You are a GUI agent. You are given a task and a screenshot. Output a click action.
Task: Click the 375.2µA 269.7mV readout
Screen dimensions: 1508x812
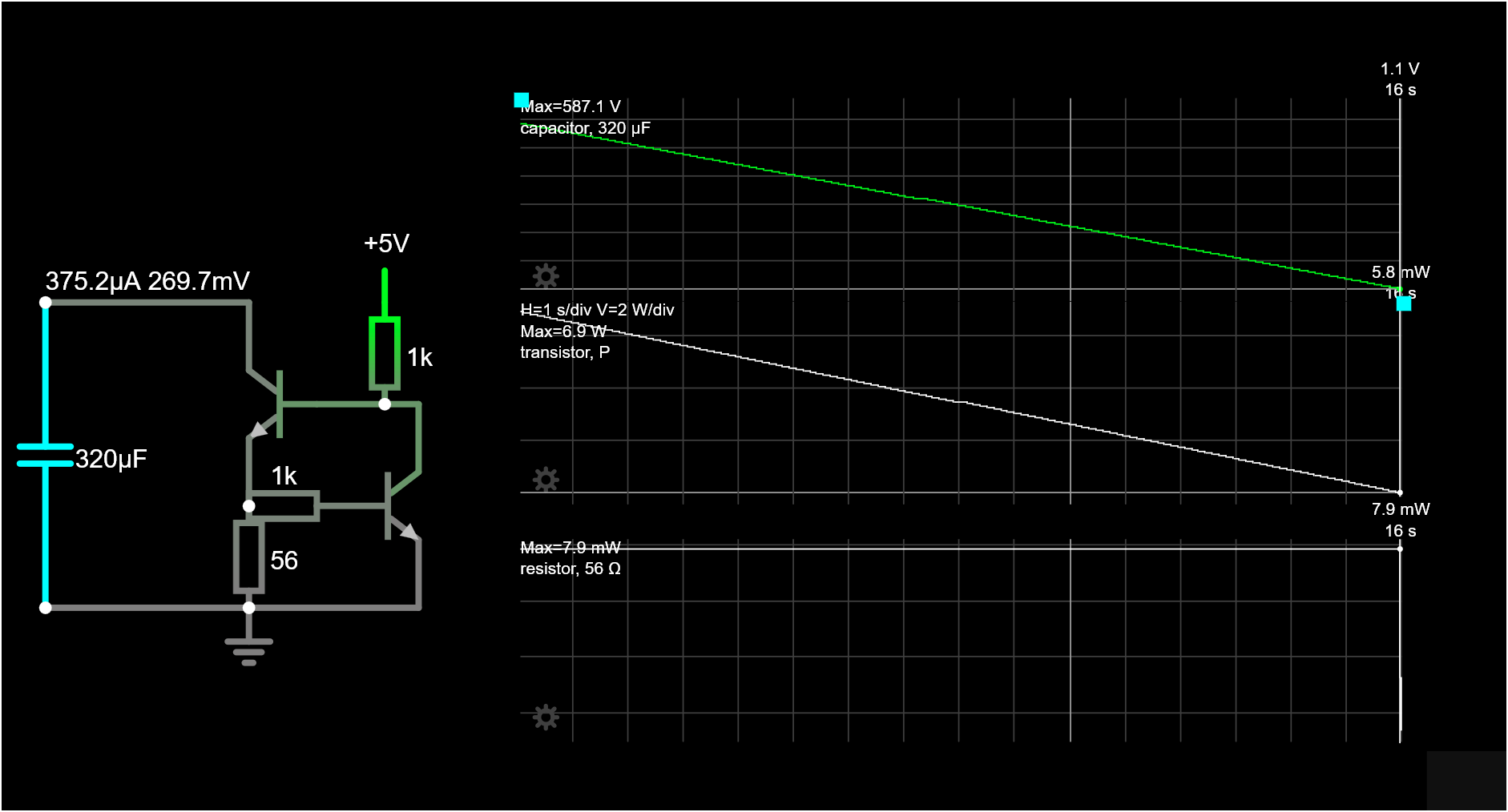click(x=147, y=281)
